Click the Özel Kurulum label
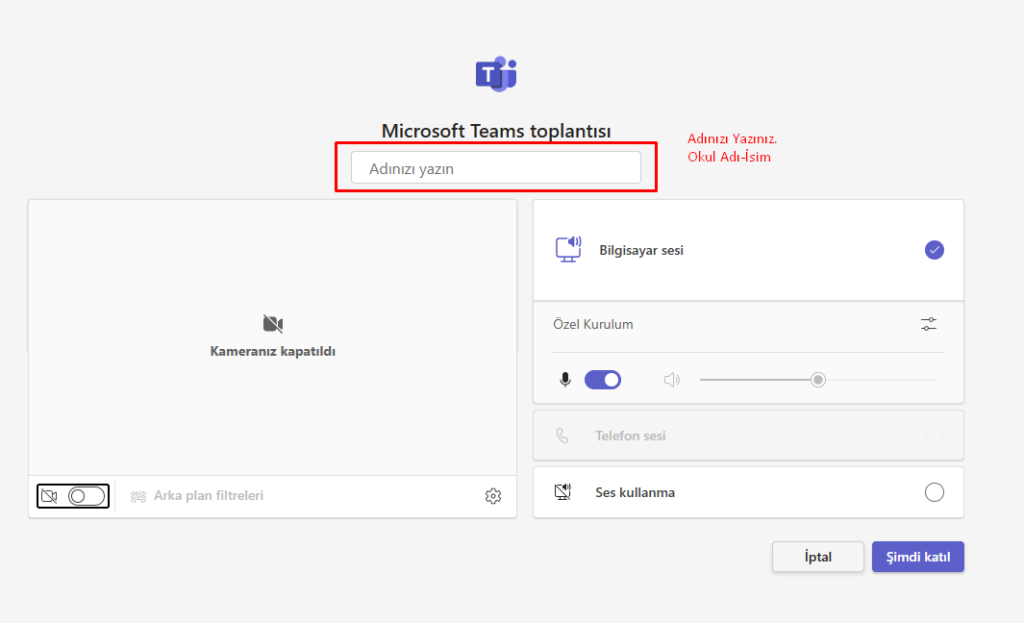This screenshot has width=1024, height=623. 593,325
